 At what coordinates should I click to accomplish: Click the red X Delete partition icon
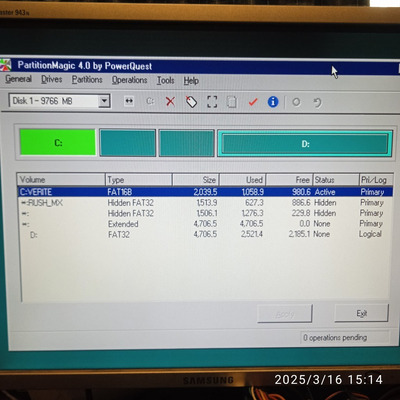[170, 101]
